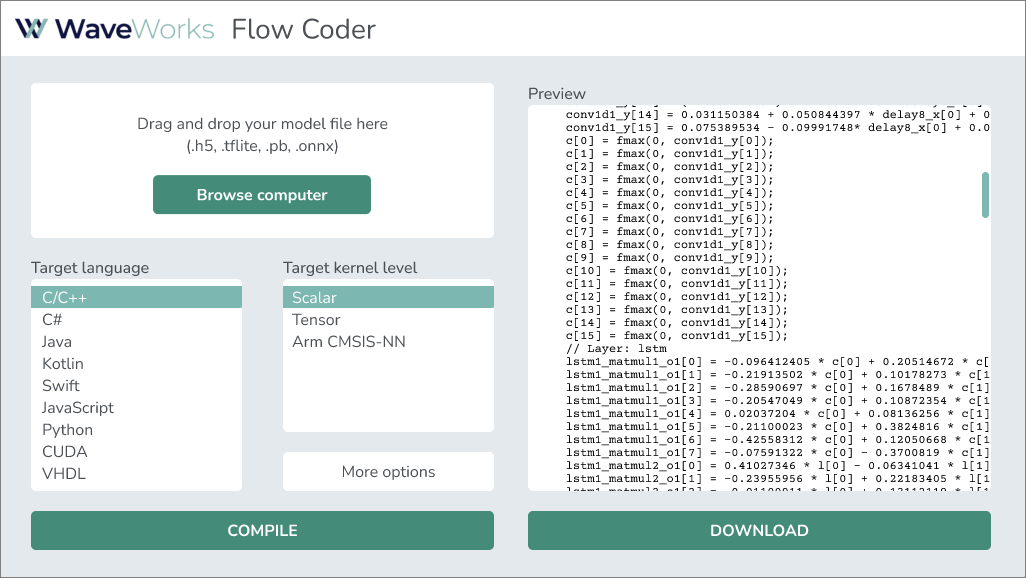This screenshot has height=578, width=1026.
Task: Start compilation with the COMPILE button
Action: click(262, 530)
